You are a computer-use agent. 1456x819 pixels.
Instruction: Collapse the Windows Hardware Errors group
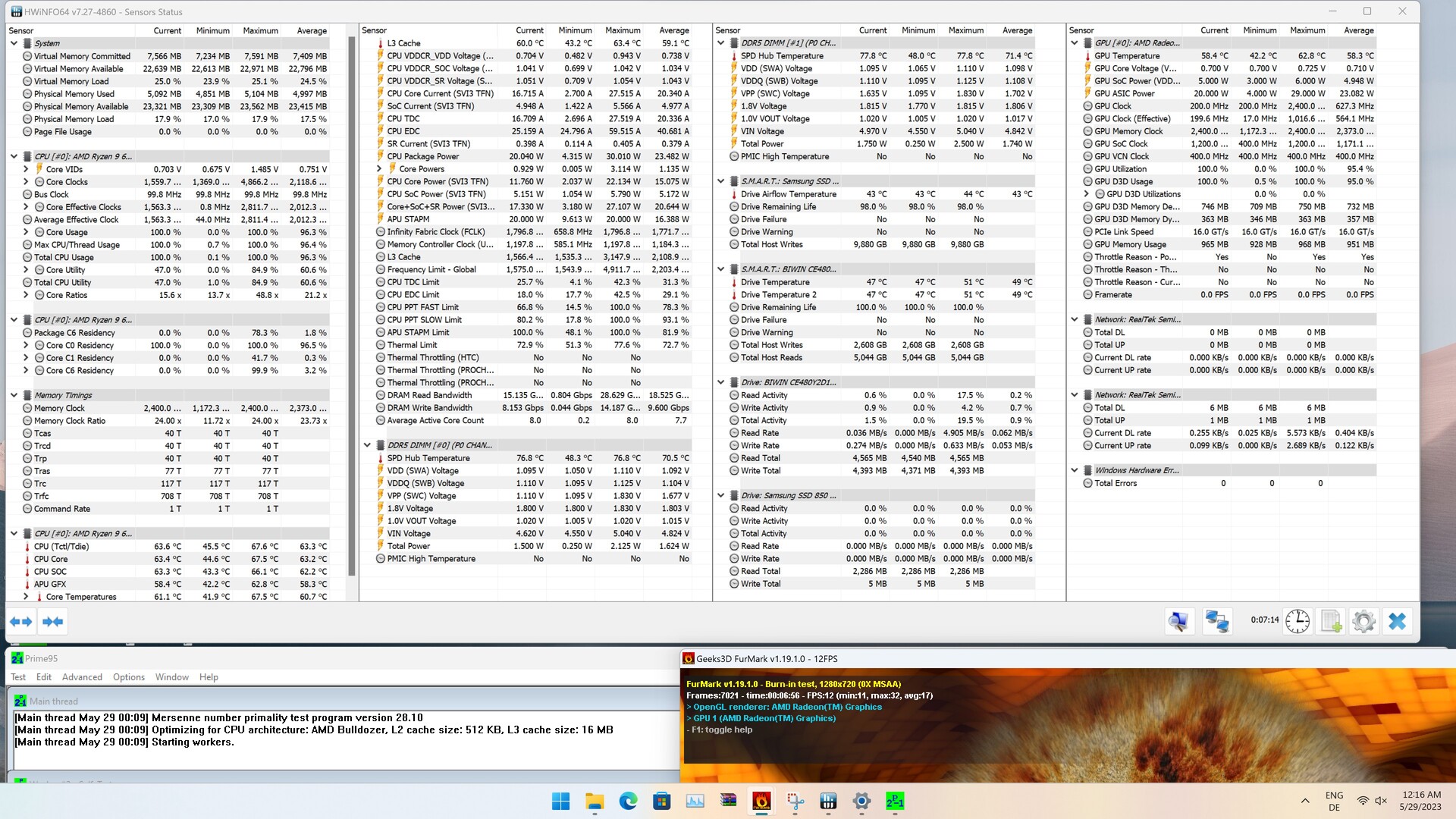(1075, 470)
